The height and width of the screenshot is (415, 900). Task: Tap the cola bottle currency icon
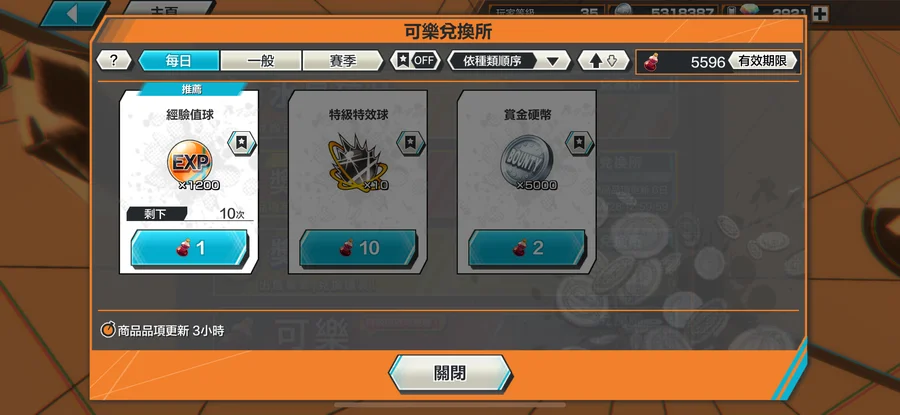tap(653, 61)
